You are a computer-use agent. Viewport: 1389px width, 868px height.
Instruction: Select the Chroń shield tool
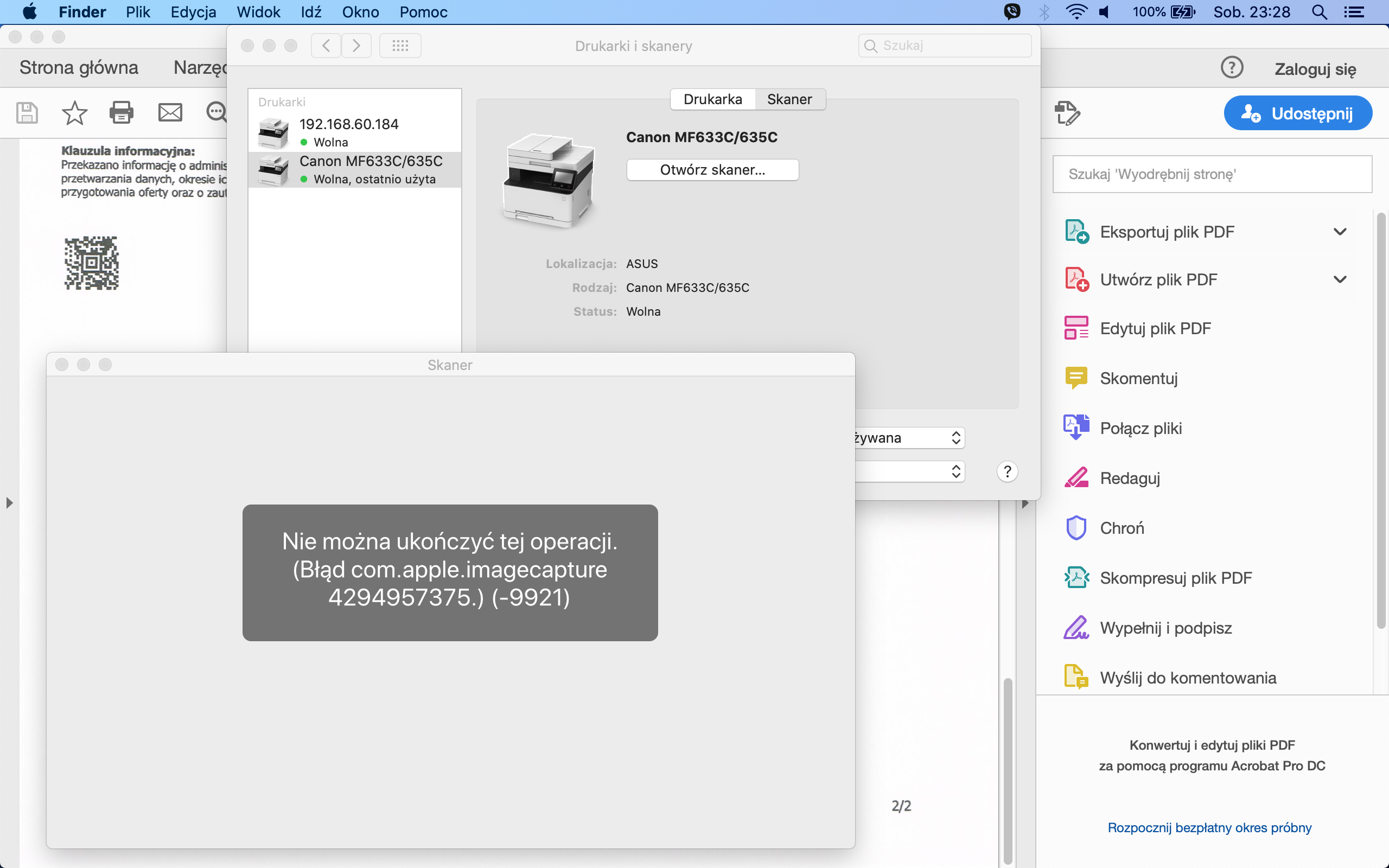coord(1122,528)
